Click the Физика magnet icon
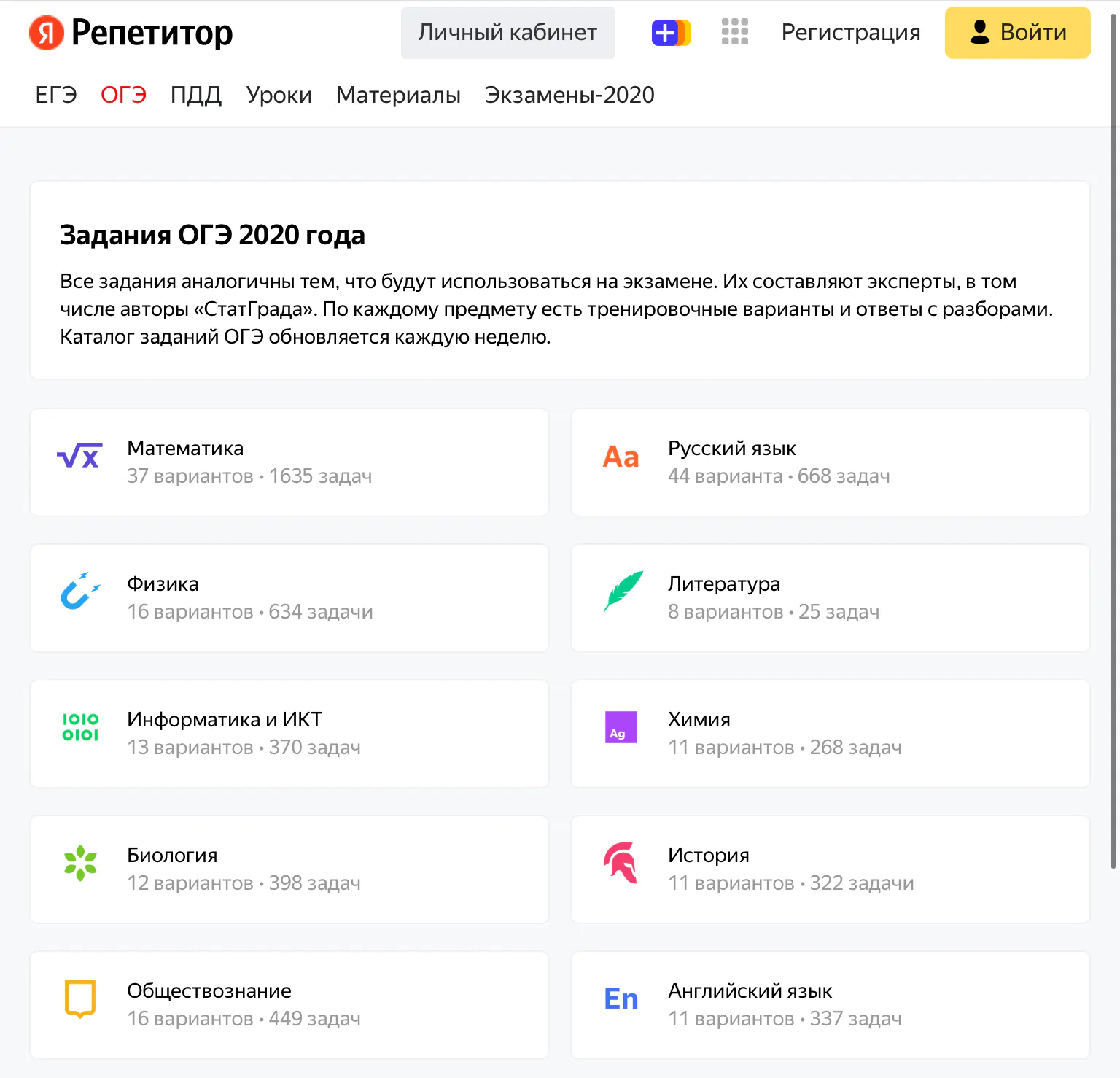1120x1078 pixels. click(79, 592)
